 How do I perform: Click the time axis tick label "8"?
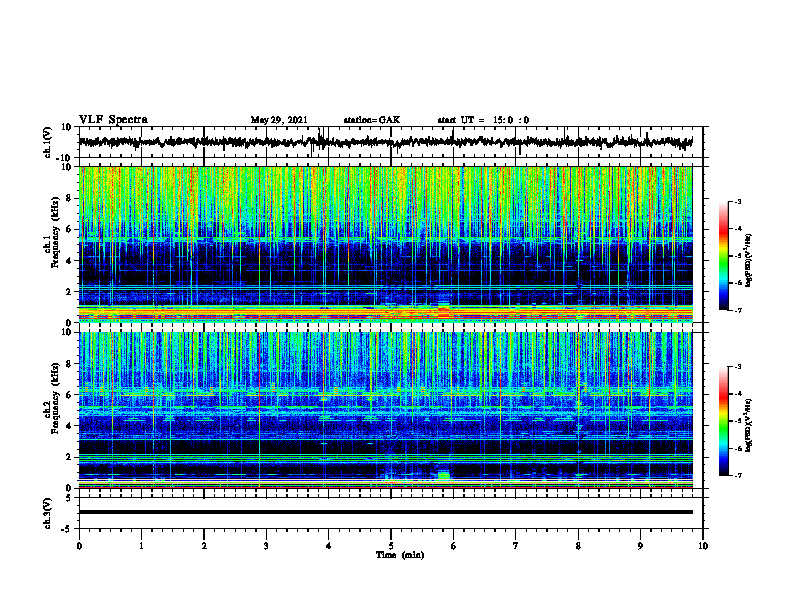578,546
